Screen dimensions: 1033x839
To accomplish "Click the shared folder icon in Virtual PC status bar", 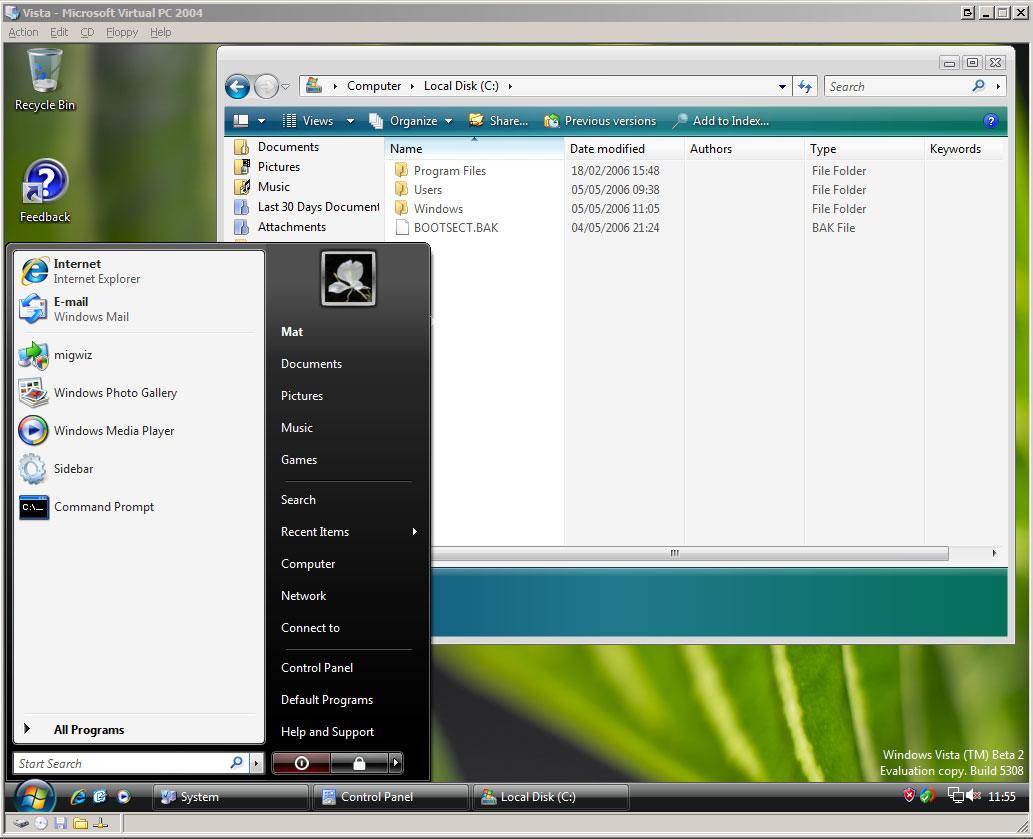I will click(x=80, y=823).
